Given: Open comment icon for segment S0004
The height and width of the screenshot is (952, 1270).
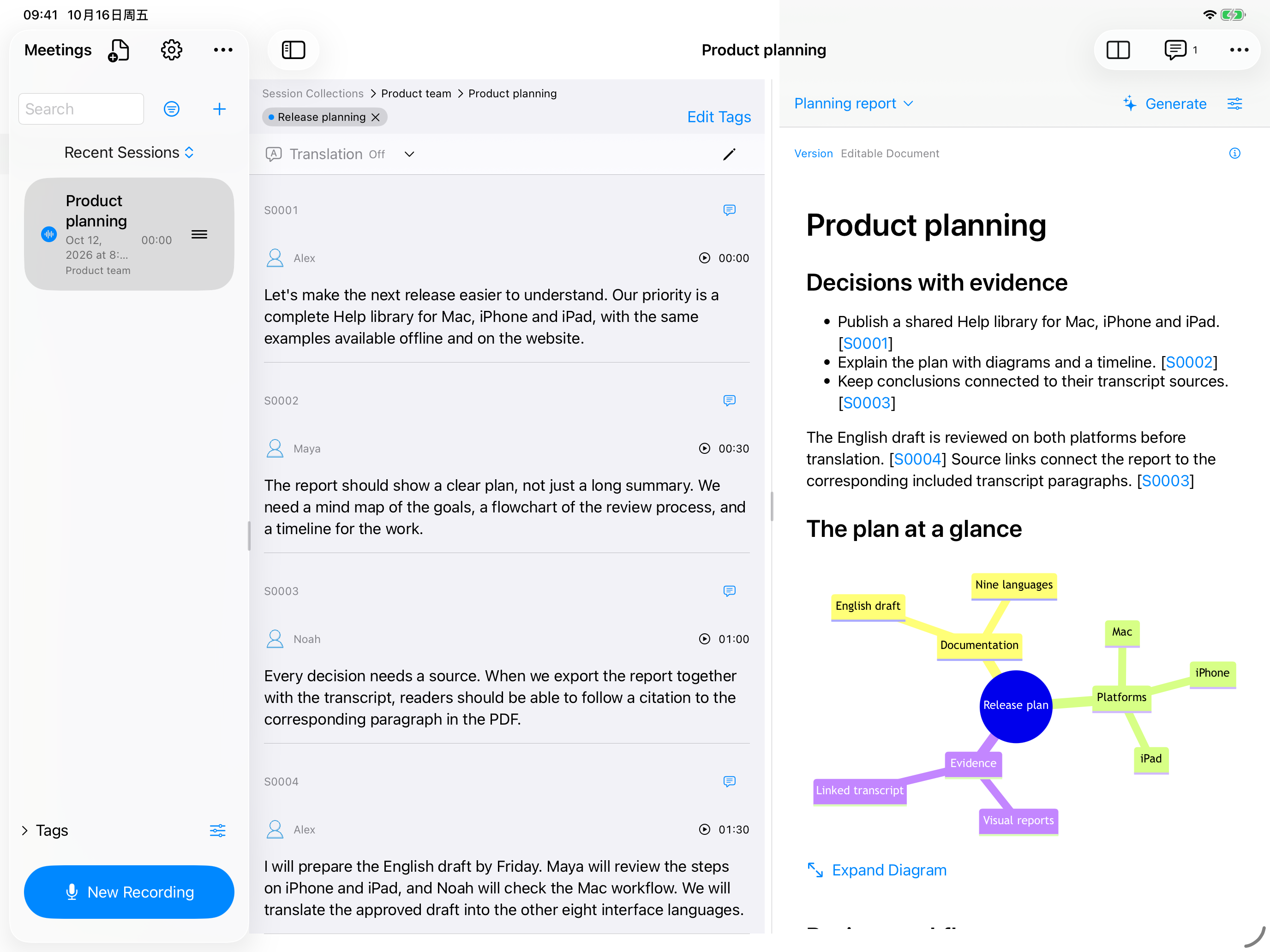Looking at the screenshot, I should [729, 781].
